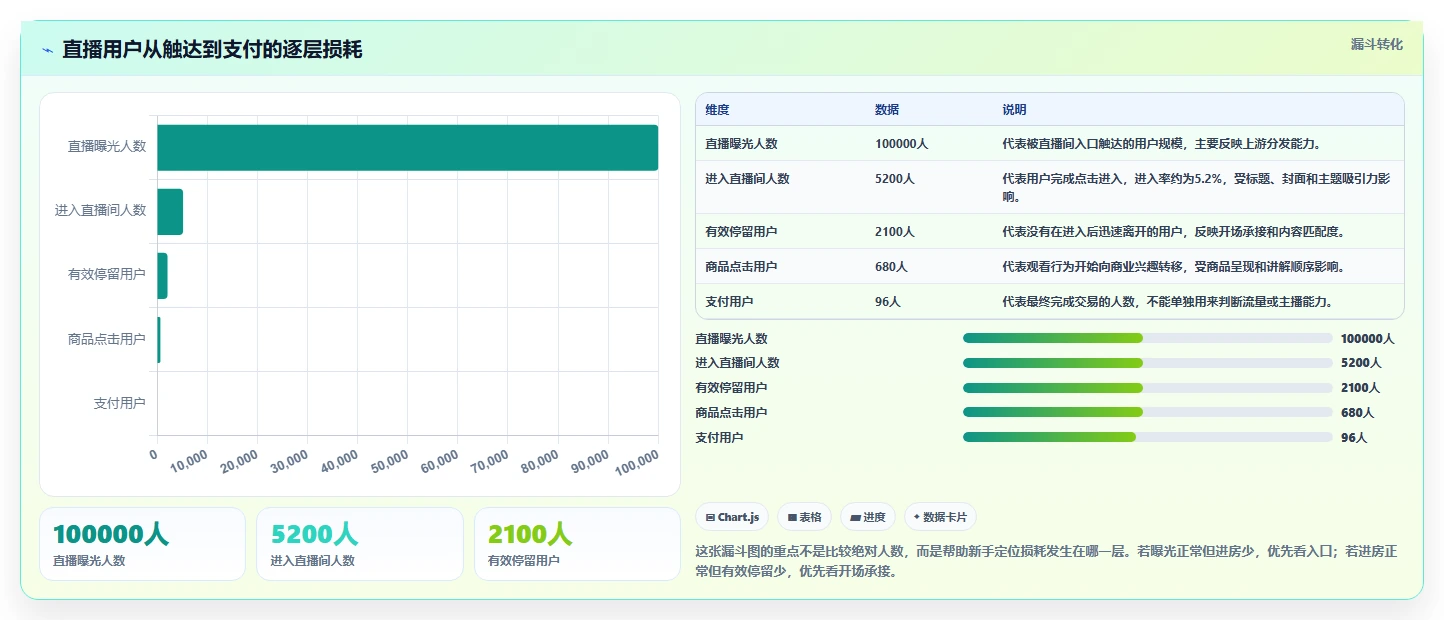
Task: Click the 680人 value beside the progress bars
Action: 1357,413
